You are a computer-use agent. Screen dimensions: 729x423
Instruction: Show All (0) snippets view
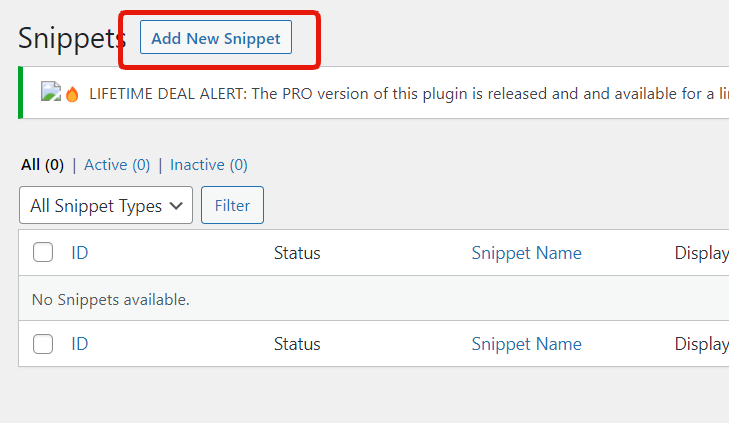(42, 165)
